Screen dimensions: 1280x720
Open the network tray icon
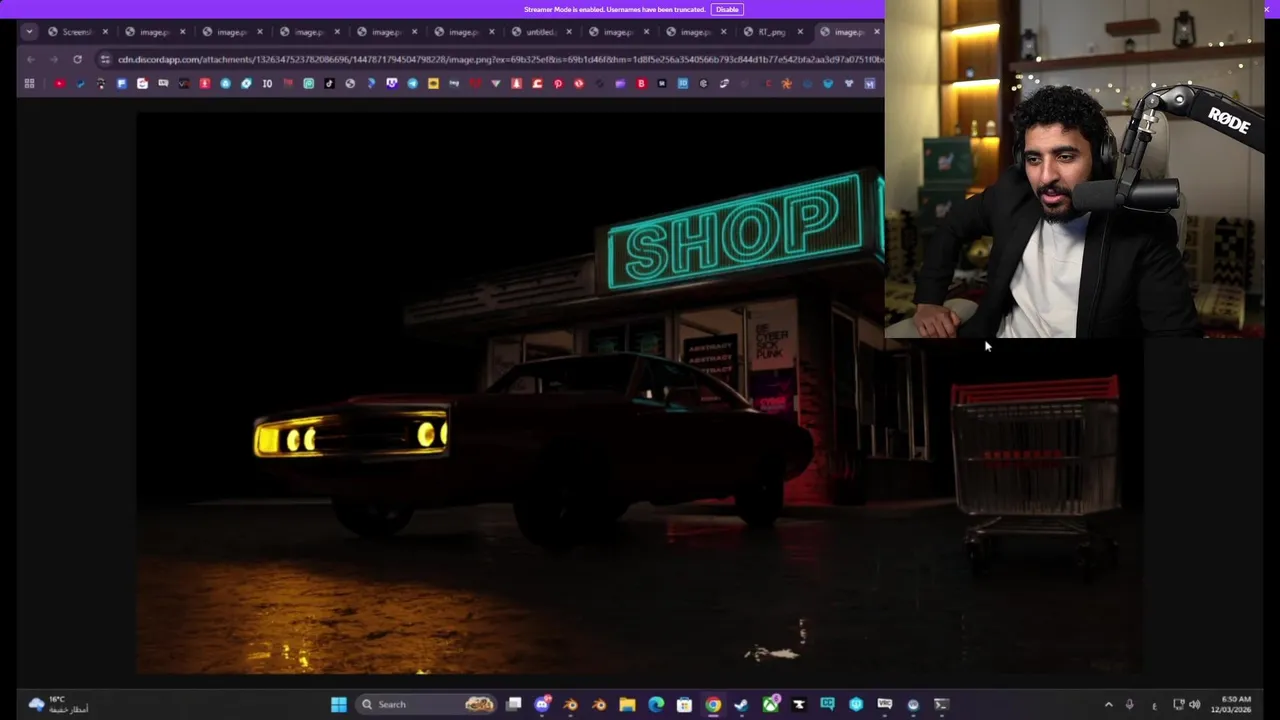pyautogui.click(x=1178, y=704)
